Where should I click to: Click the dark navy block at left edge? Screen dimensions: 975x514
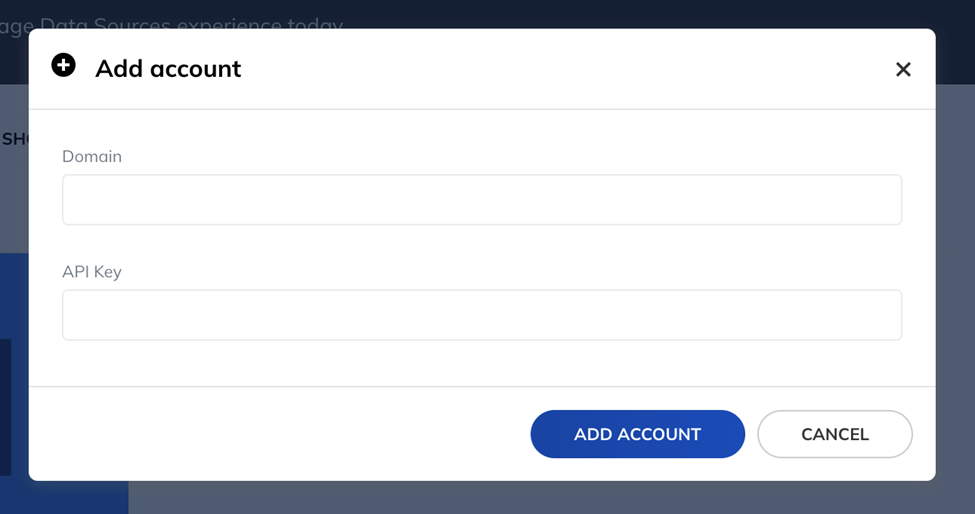(6, 407)
